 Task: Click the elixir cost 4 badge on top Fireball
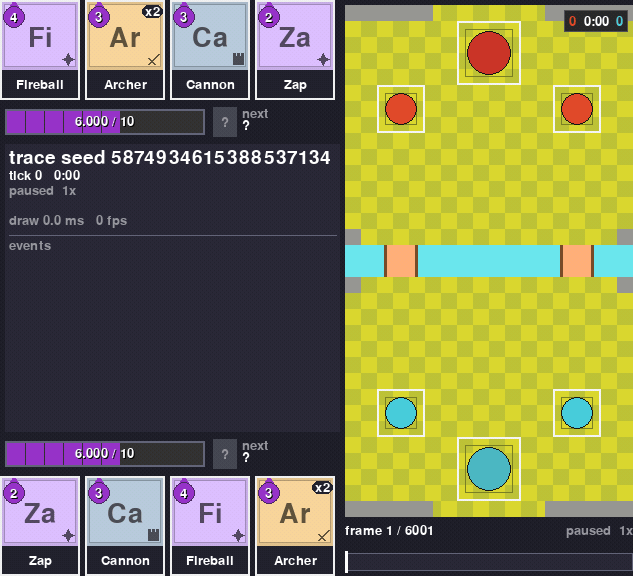tap(14, 17)
